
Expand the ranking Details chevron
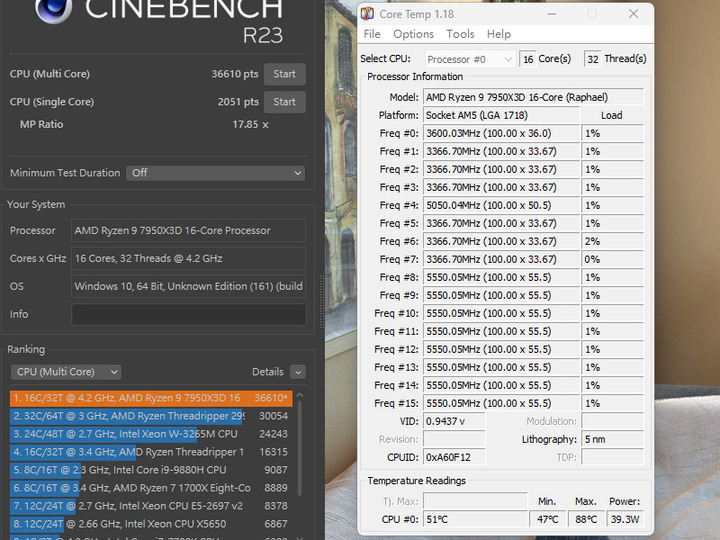pyautogui.click(x=298, y=372)
